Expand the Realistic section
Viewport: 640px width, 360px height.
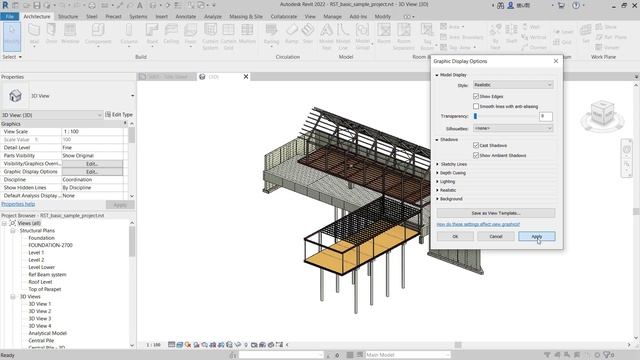click(438, 190)
